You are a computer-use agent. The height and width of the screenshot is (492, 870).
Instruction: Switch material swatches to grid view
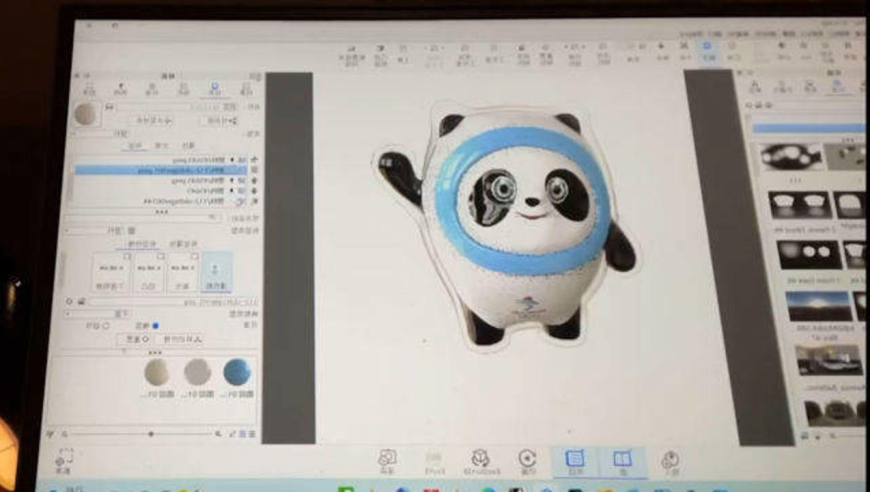pyautogui.click(x=242, y=434)
